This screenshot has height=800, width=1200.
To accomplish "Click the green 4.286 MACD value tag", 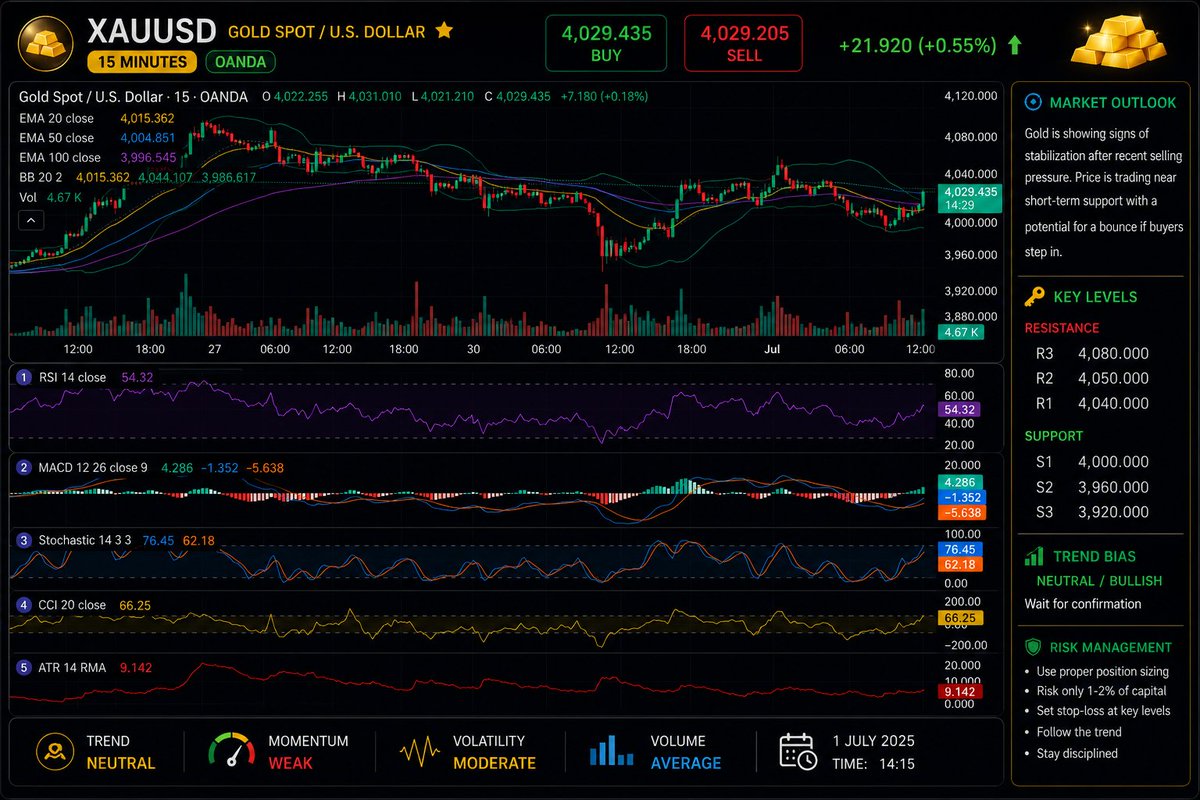I will pyautogui.click(x=962, y=482).
